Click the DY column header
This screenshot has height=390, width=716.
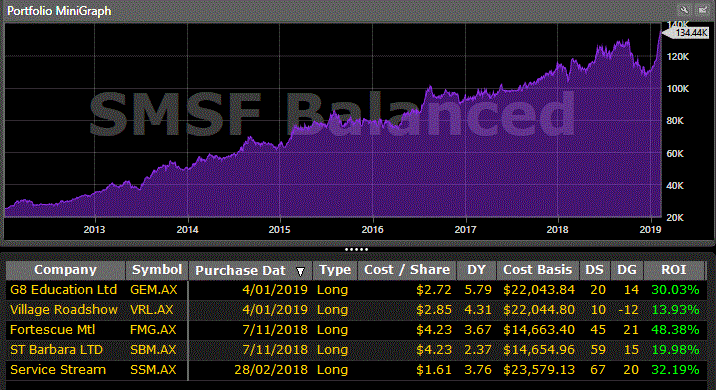point(476,270)
